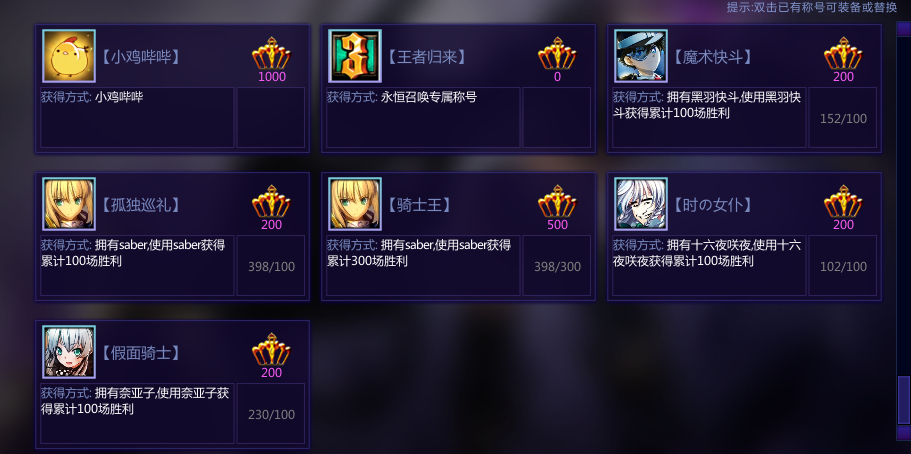
Task: Click the 152/100 progress counter box
Action: pos(843,118)
